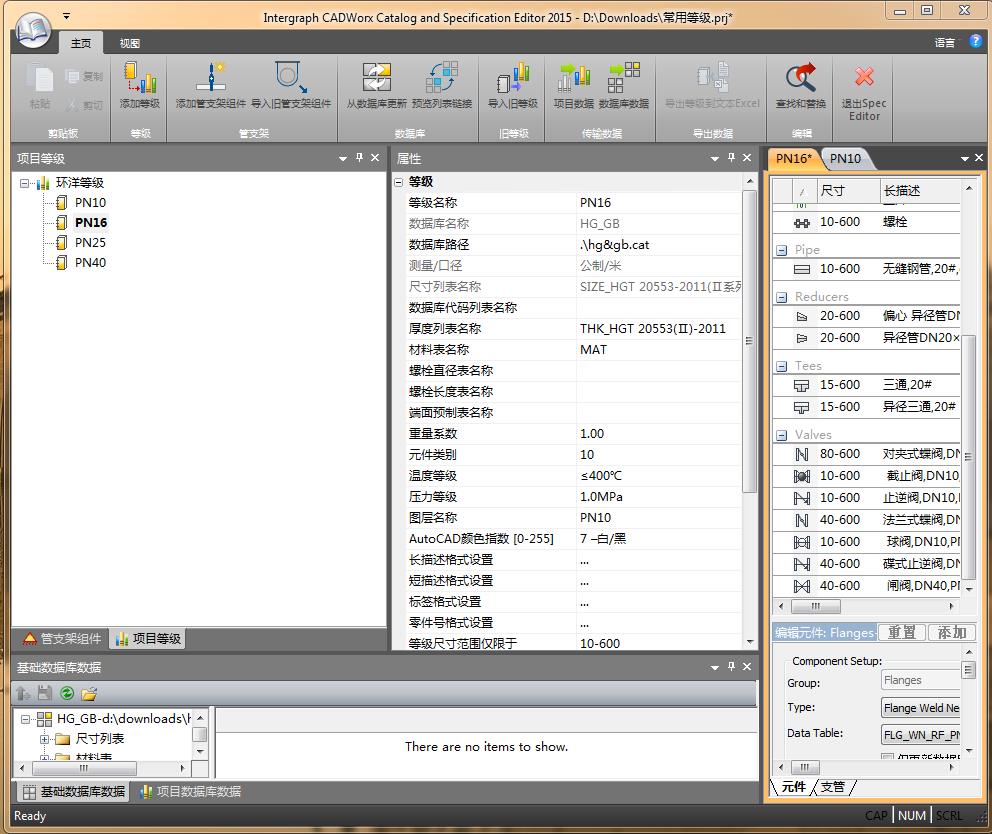This screenshot has height=834, width=992.
Task: Click the 数据库数据 transfer icon
Action: (x=624, y=78)
